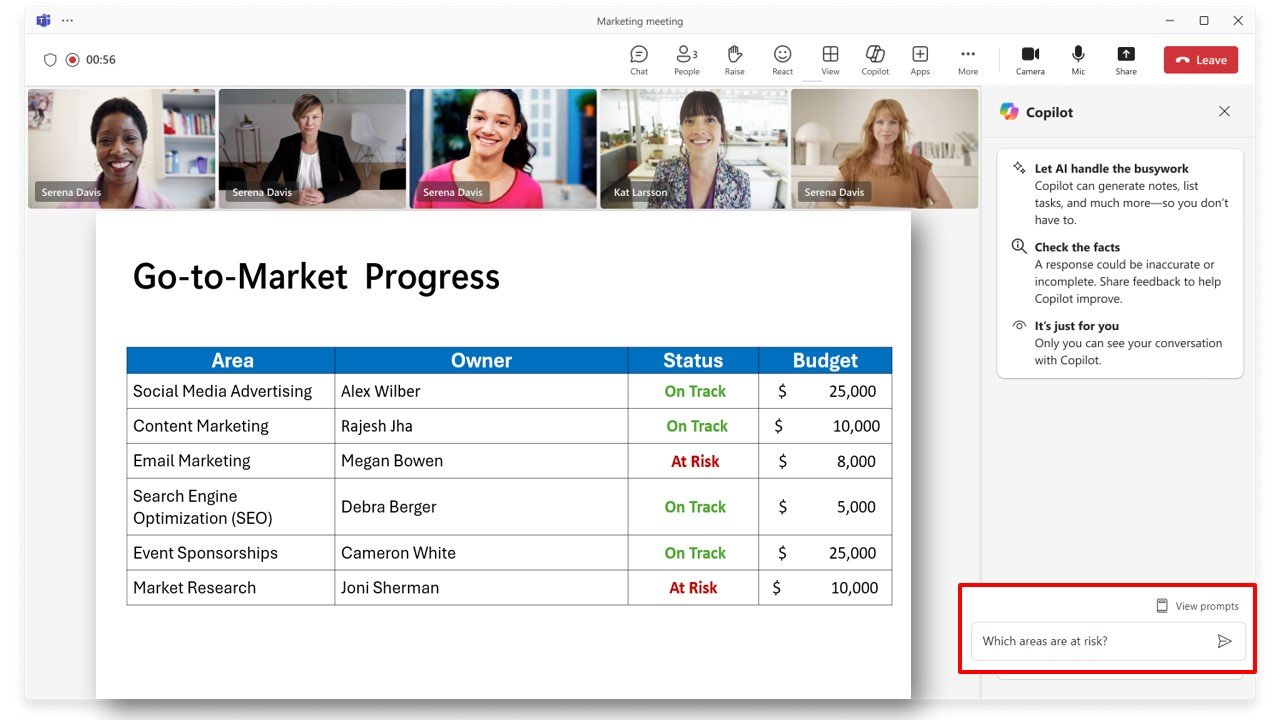Viewport: 1280px width, 720px height.
Task: Toggle the Camera on or off
Action: pos(1030,60)
